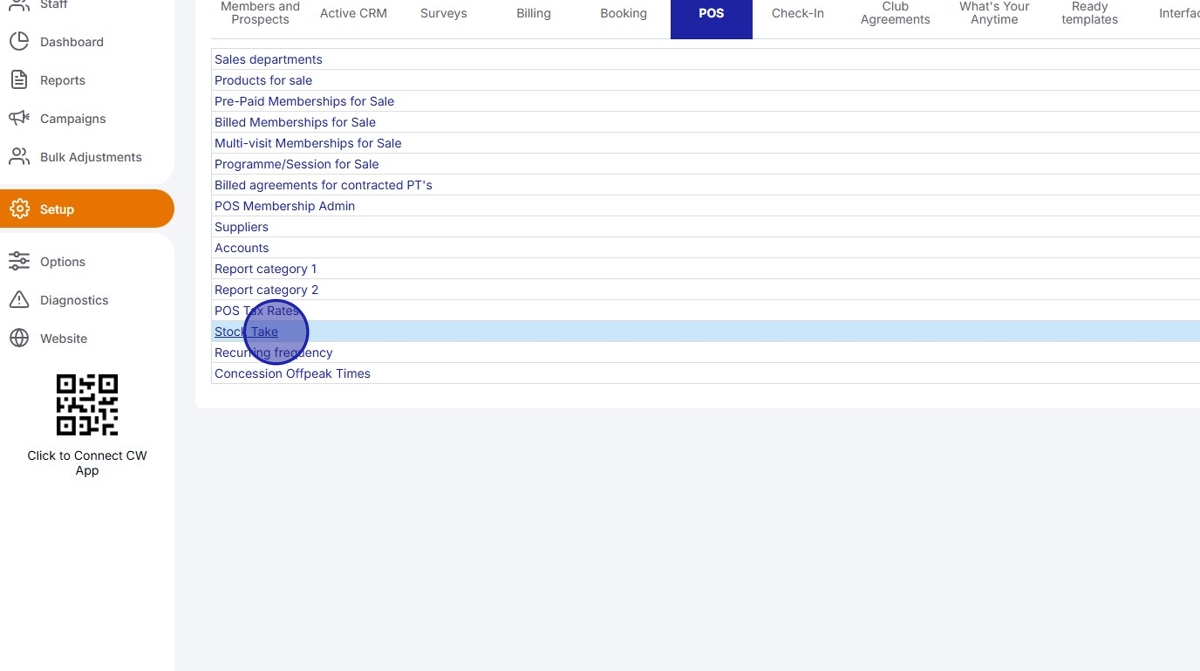1200x671 pixels.
Task: Switch to Billing tab
Action: tap(533, 13)
